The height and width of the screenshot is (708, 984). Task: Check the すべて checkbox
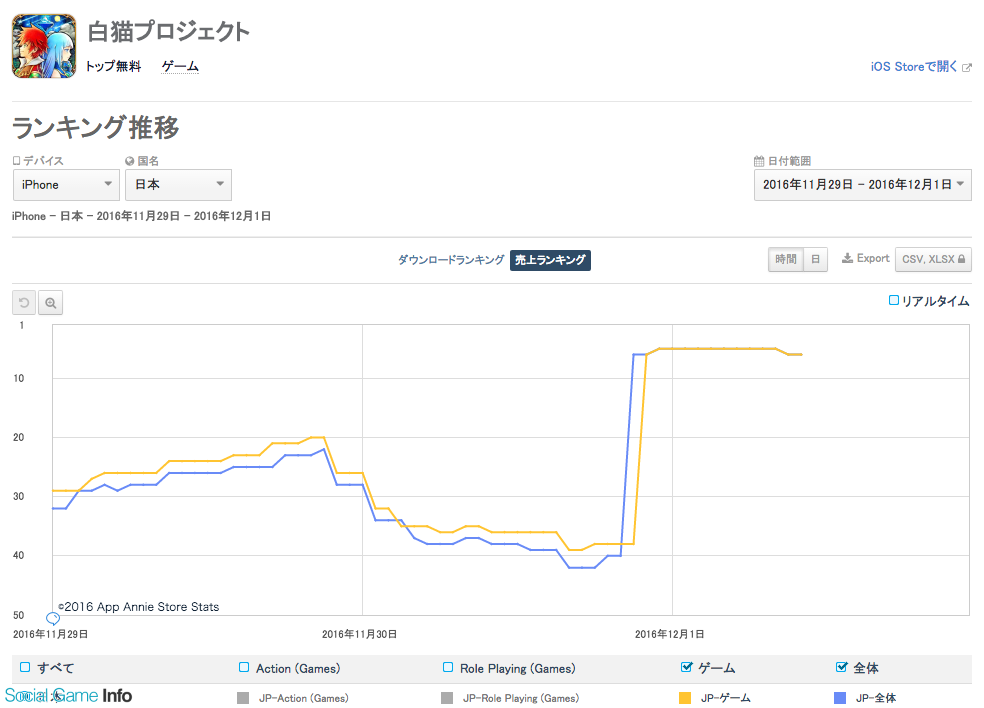[25, 667]
